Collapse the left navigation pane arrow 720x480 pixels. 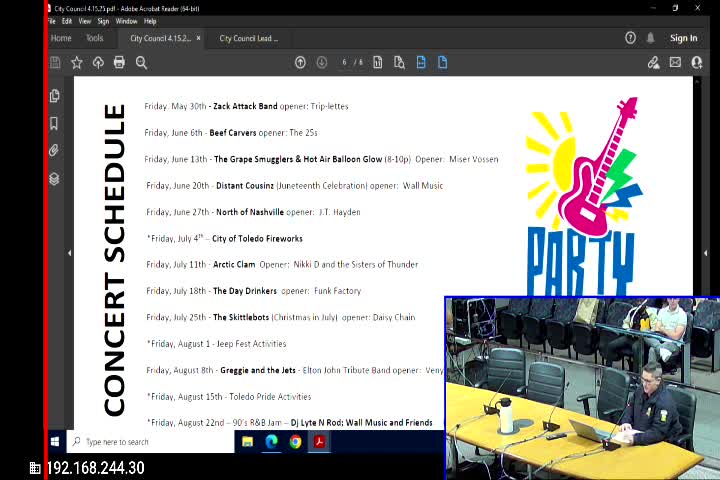coord(69,253)
